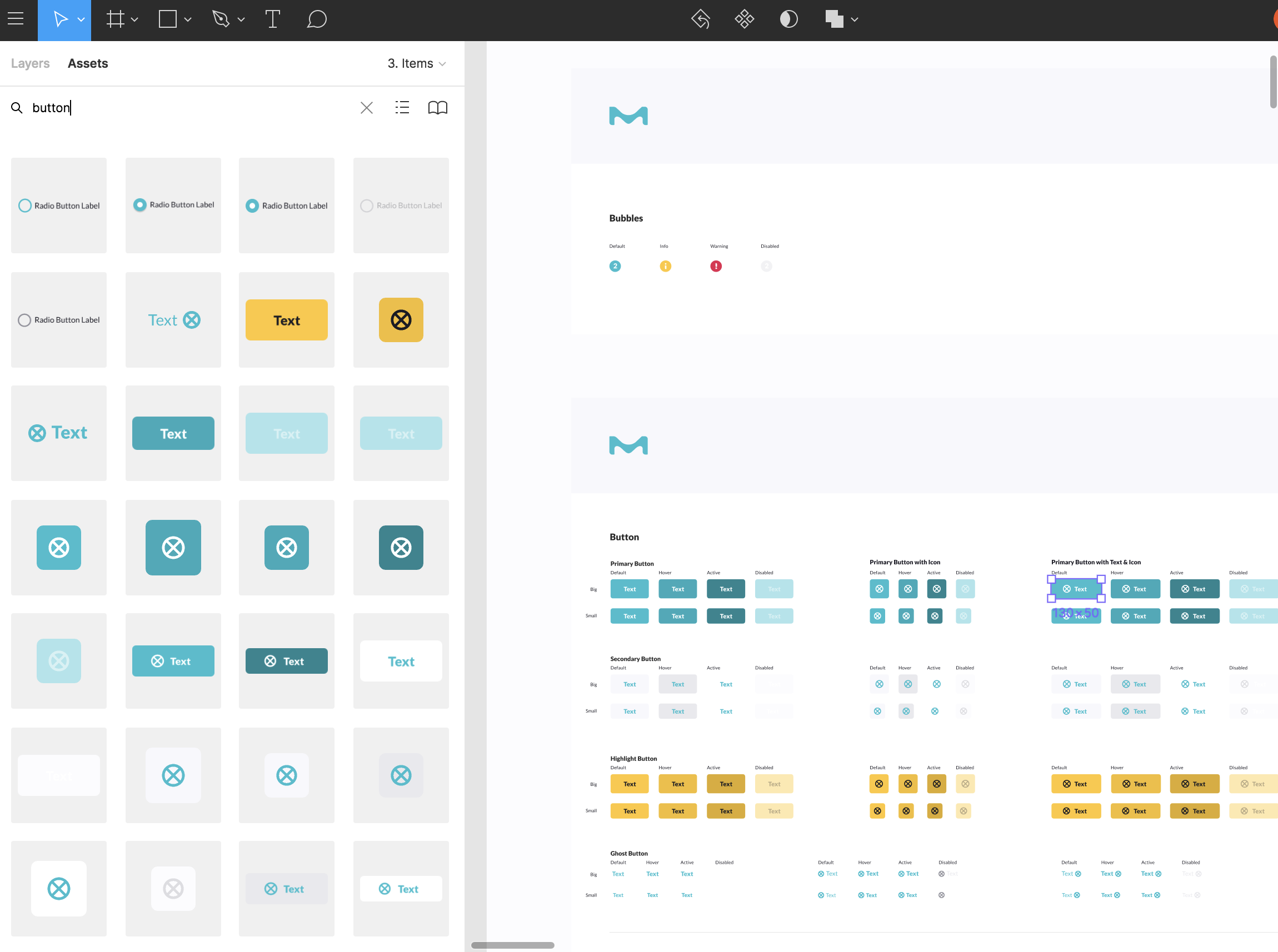Click the Use as Mask icon
Screen dimensions: 1278x952
click(788, 19)
